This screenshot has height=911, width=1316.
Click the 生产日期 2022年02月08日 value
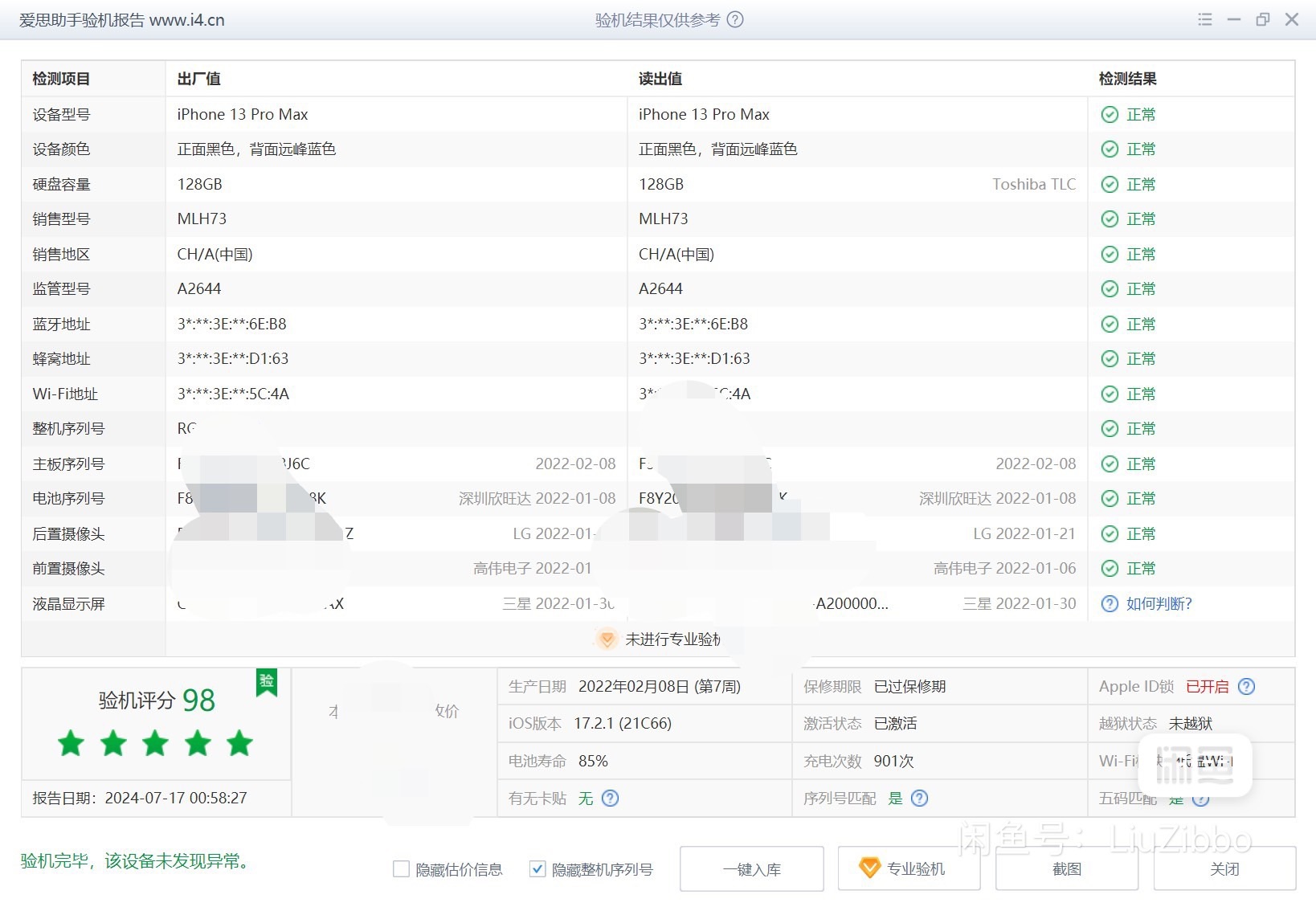(660, 687)
